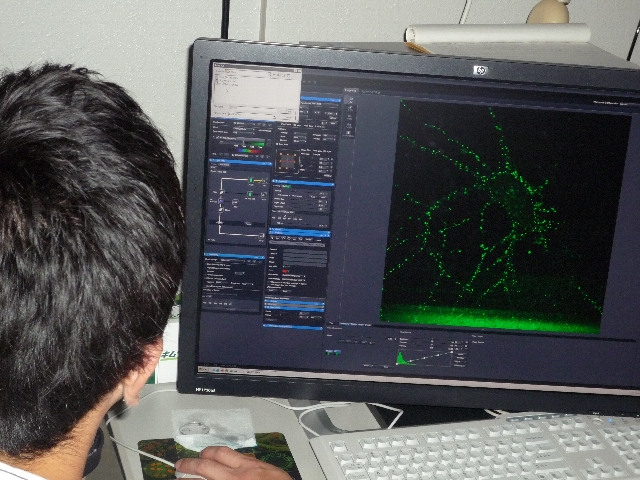The width and height of the screenshot is (640, 480).
Task: Collapse the bottom-left tool panel via its blue header
Action: (234, 256)
